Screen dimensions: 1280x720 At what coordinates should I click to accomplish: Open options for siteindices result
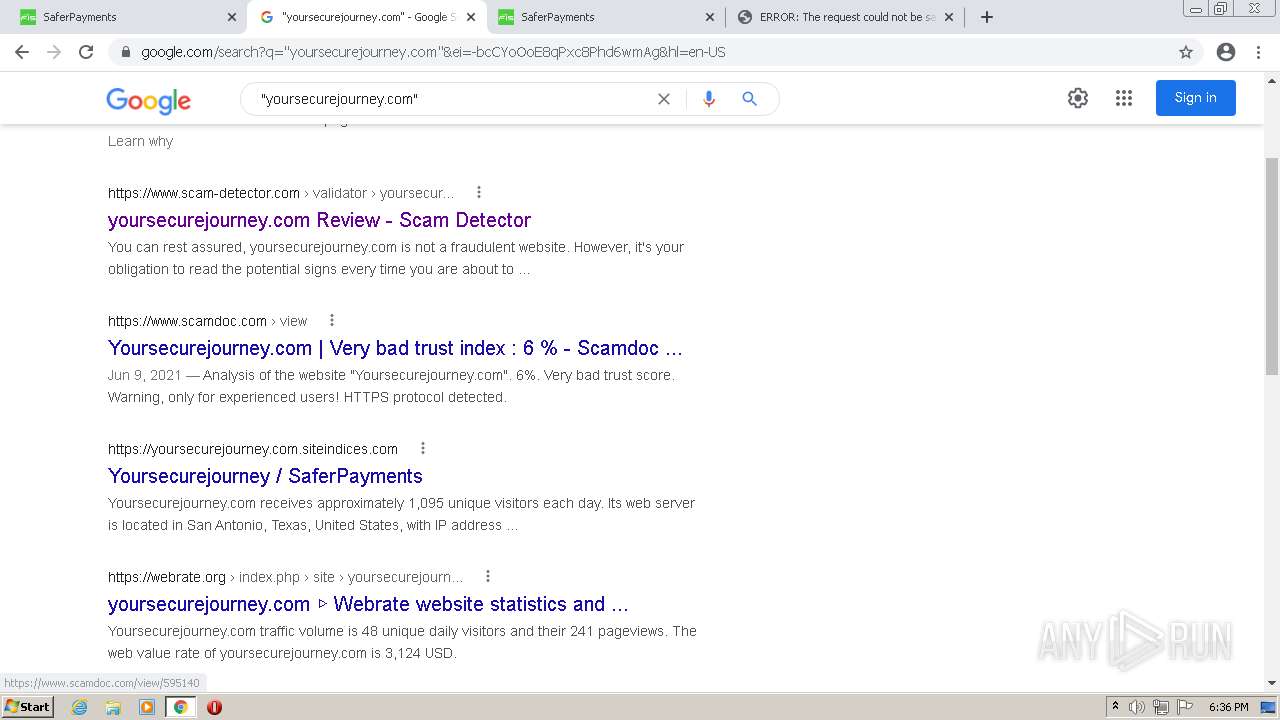pyautogui.click(x=423, y=449)
